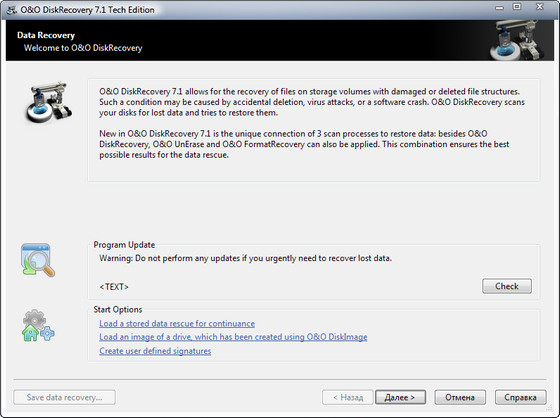Click the app icon in the title bar
Image resolution: width=560 pixels, height=418 pixels.
tap(12, 10)
